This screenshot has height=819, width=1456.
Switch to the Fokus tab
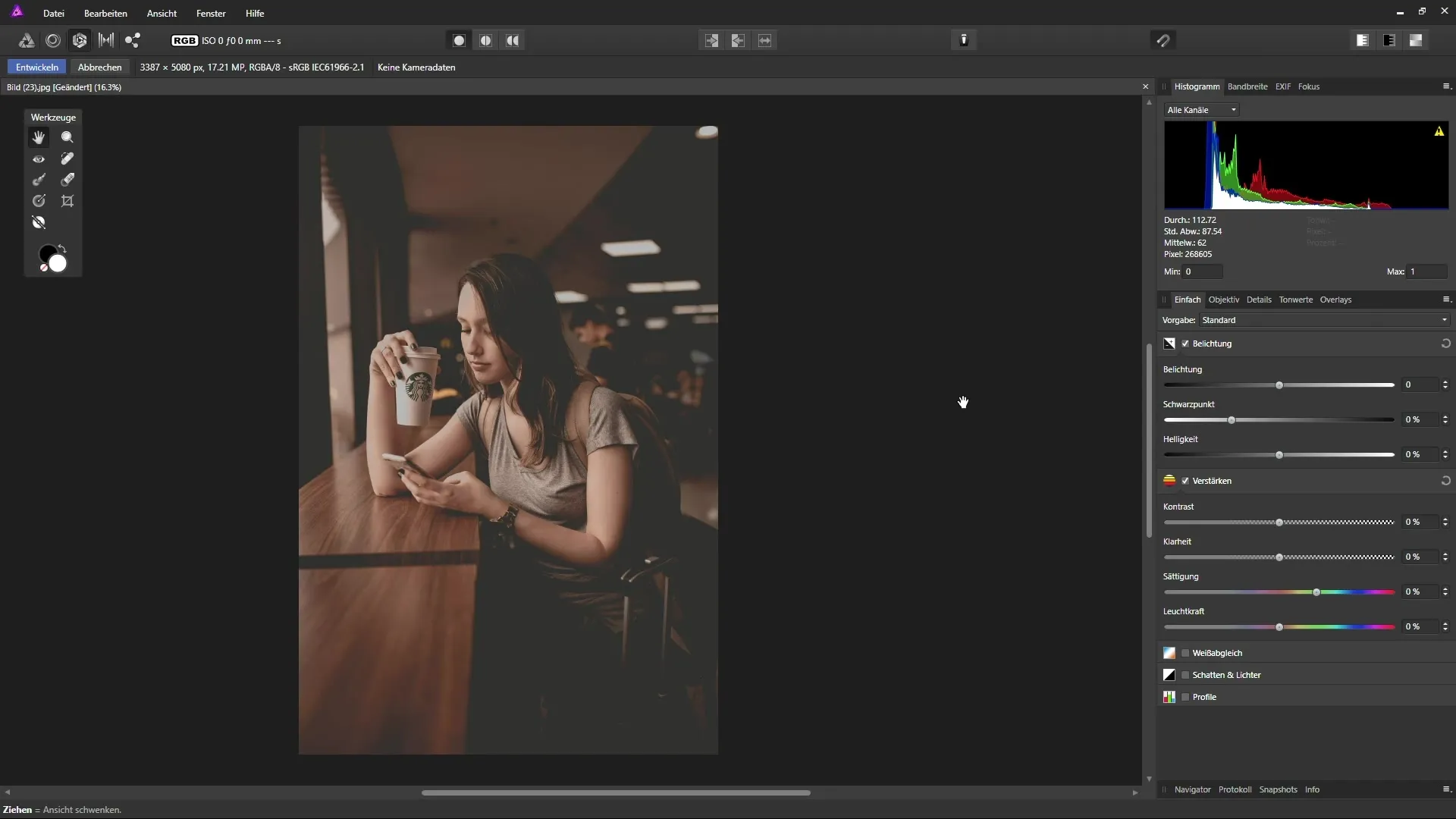[1309, 86]
